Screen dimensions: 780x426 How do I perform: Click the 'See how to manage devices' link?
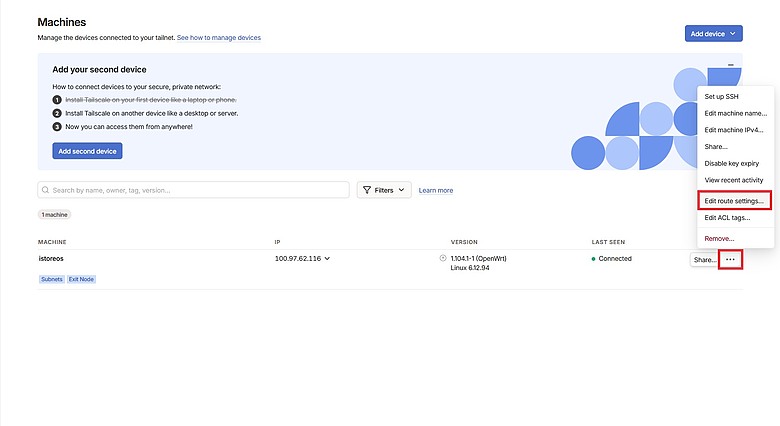click(x=219, y=37)
